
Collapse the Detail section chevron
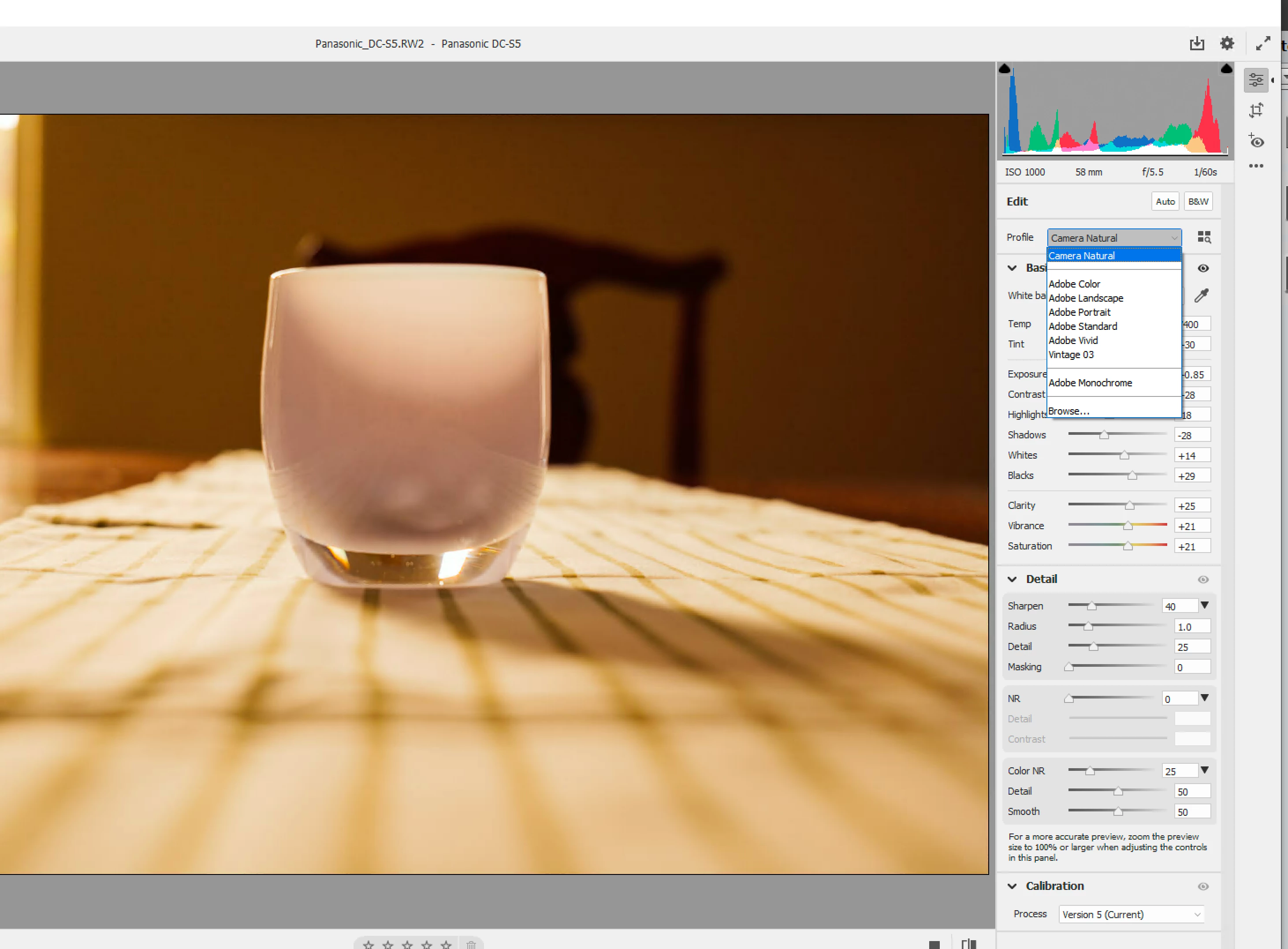[1013, 579]
